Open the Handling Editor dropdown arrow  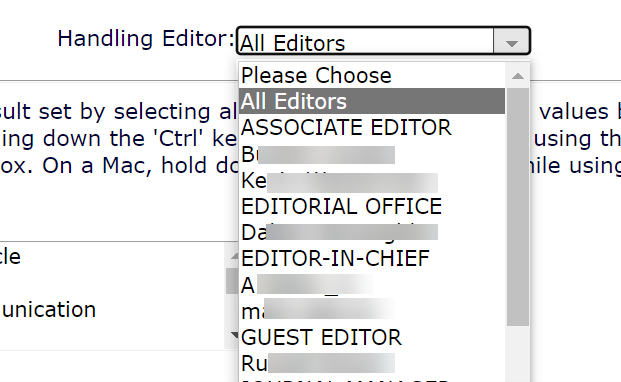[511, 41]
